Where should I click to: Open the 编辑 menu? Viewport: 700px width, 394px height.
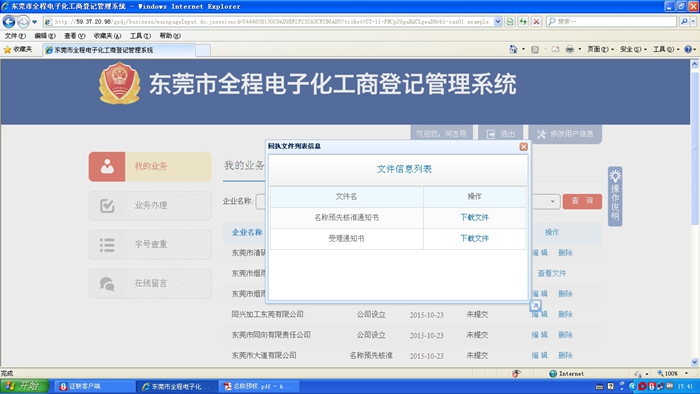click(x=45, y=36)
